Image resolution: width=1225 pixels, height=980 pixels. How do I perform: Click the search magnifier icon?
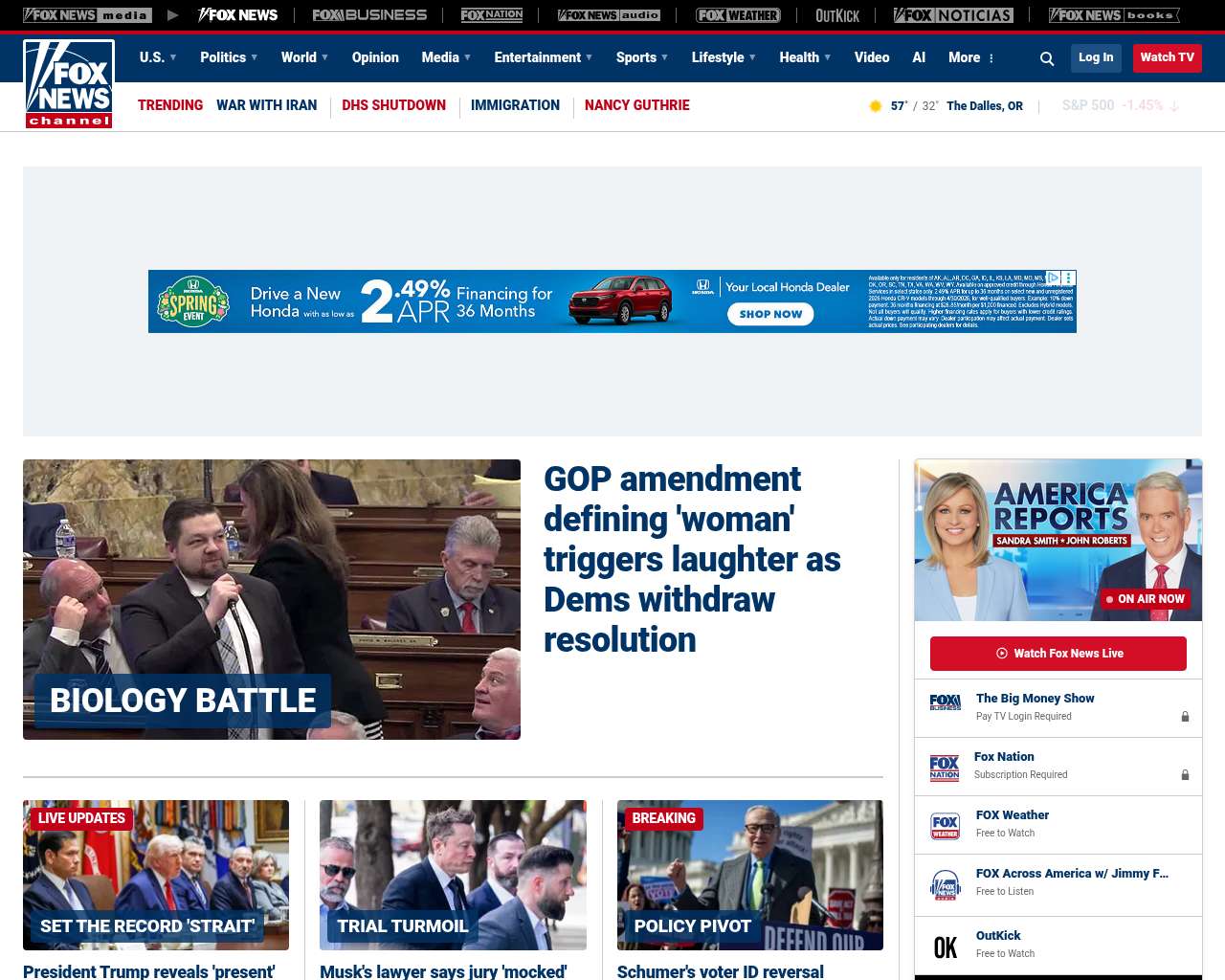1047,58
